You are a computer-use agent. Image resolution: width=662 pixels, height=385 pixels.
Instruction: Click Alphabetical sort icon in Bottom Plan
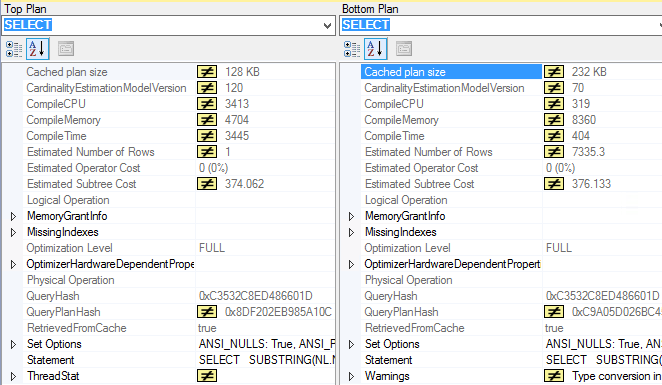click(375, 49)
